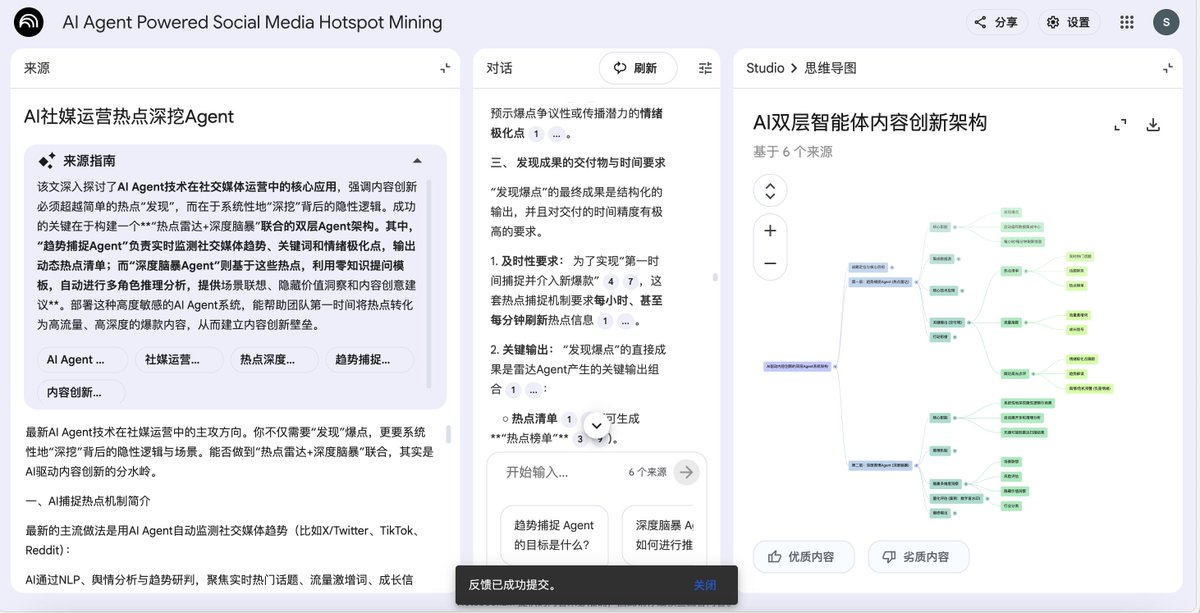Viewport: 1200px width, 613px height.
Task: Click the mind map root node
Action: click(797, 366)
